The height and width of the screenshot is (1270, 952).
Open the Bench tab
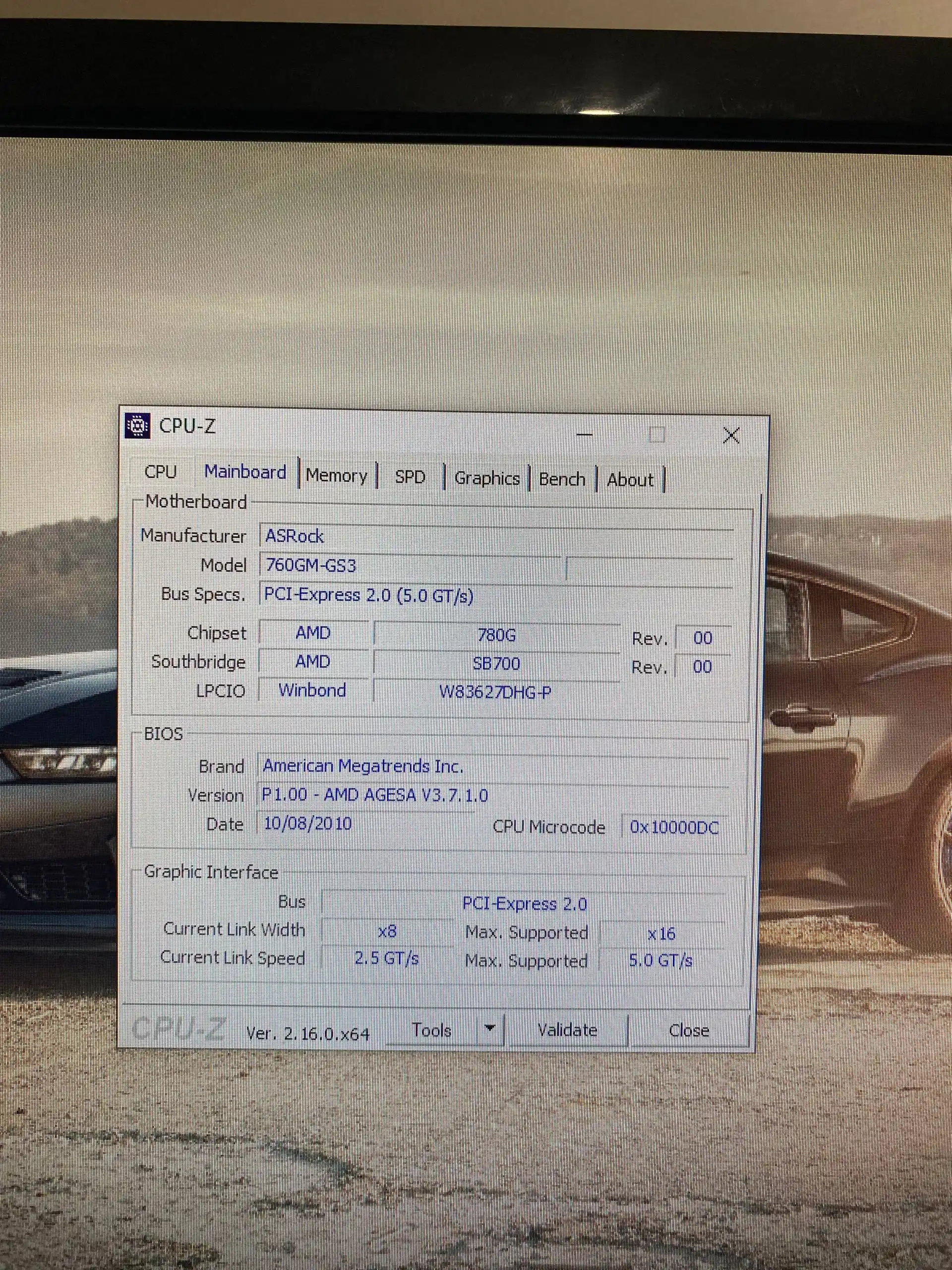562,479
